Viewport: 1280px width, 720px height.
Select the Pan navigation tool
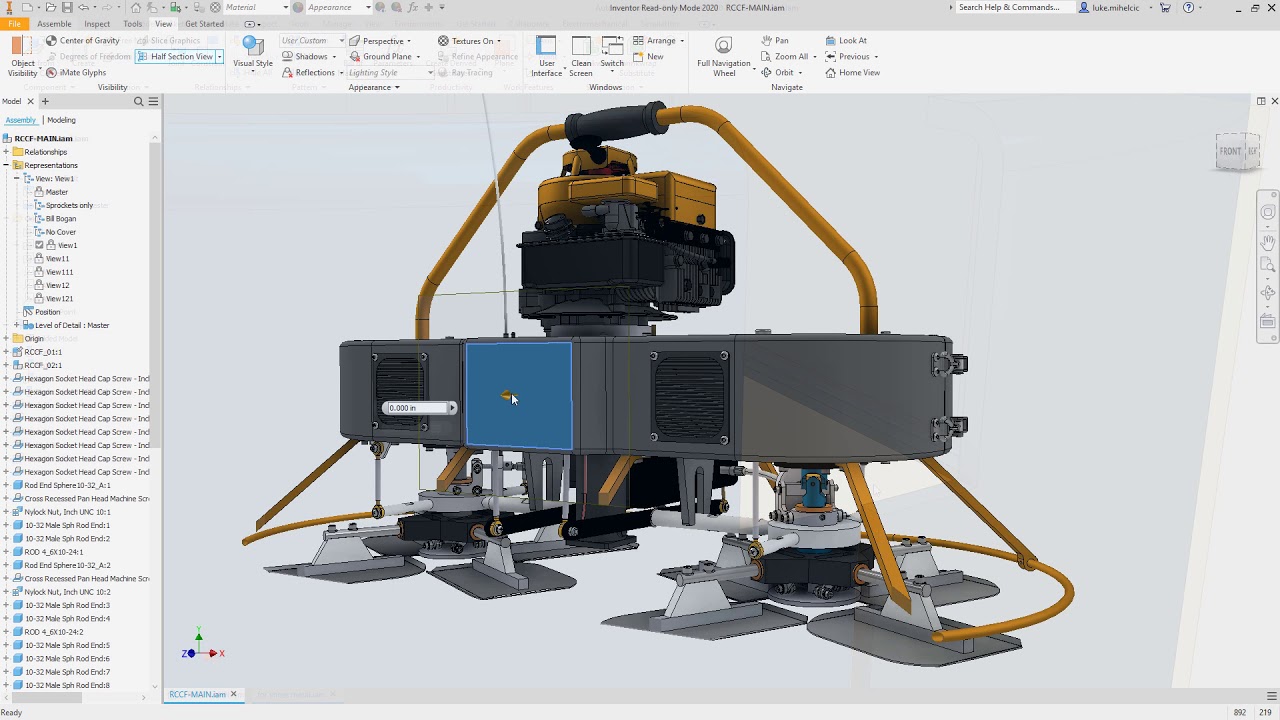tap(778, 41)
